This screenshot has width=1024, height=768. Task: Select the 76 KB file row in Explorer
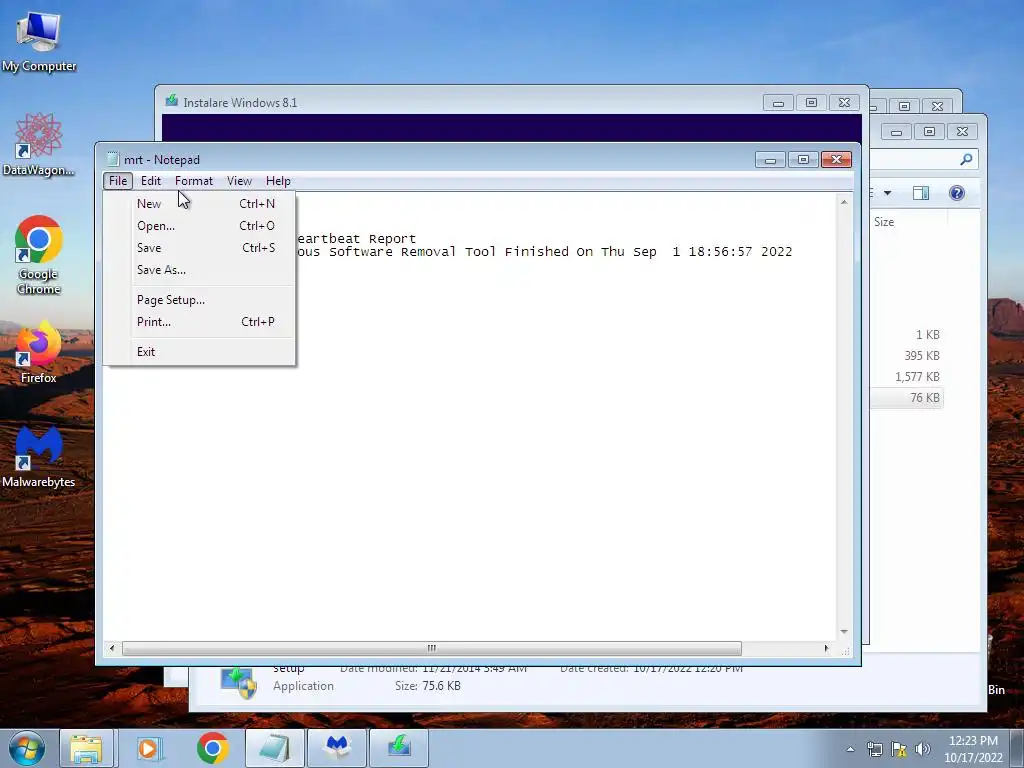tap(906, 398)
